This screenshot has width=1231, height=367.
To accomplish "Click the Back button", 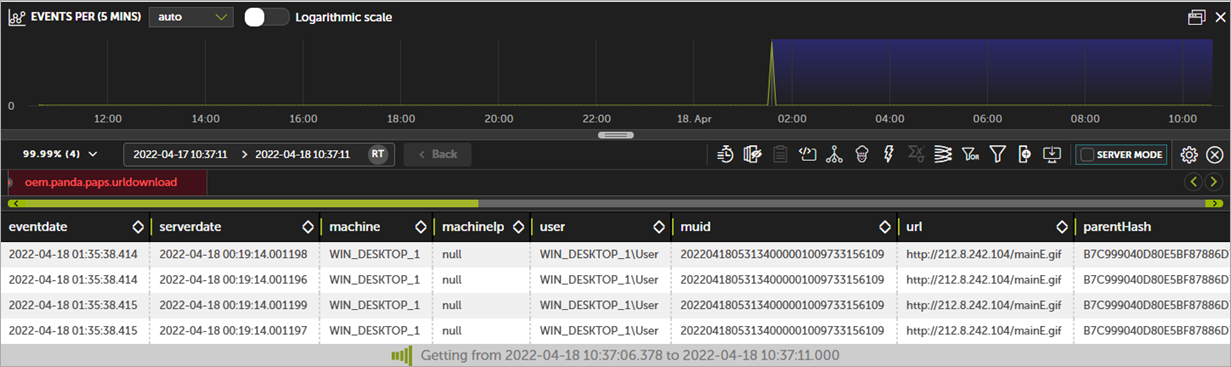I will (437, 154).
